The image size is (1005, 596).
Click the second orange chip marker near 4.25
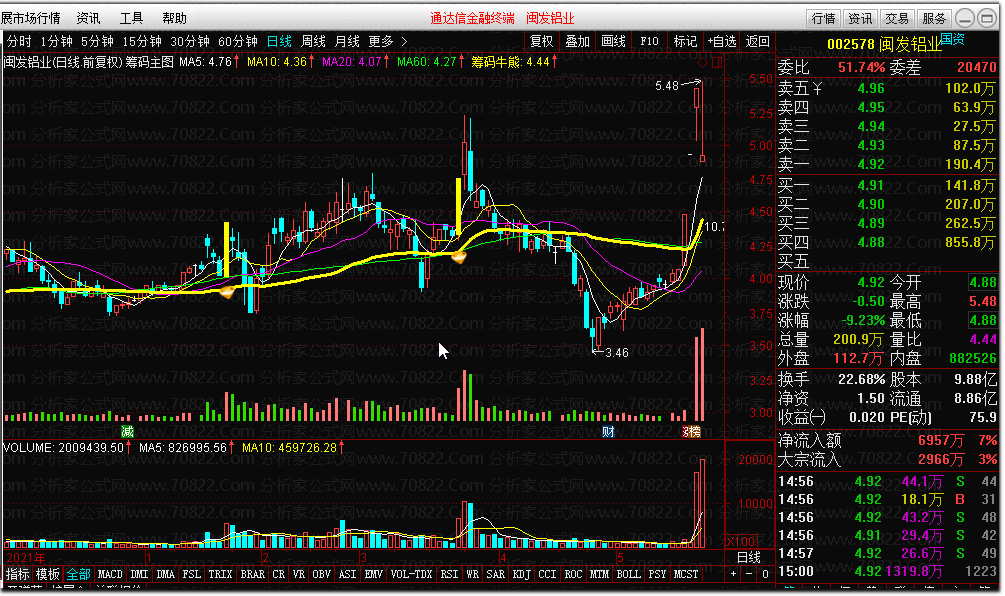459,258
